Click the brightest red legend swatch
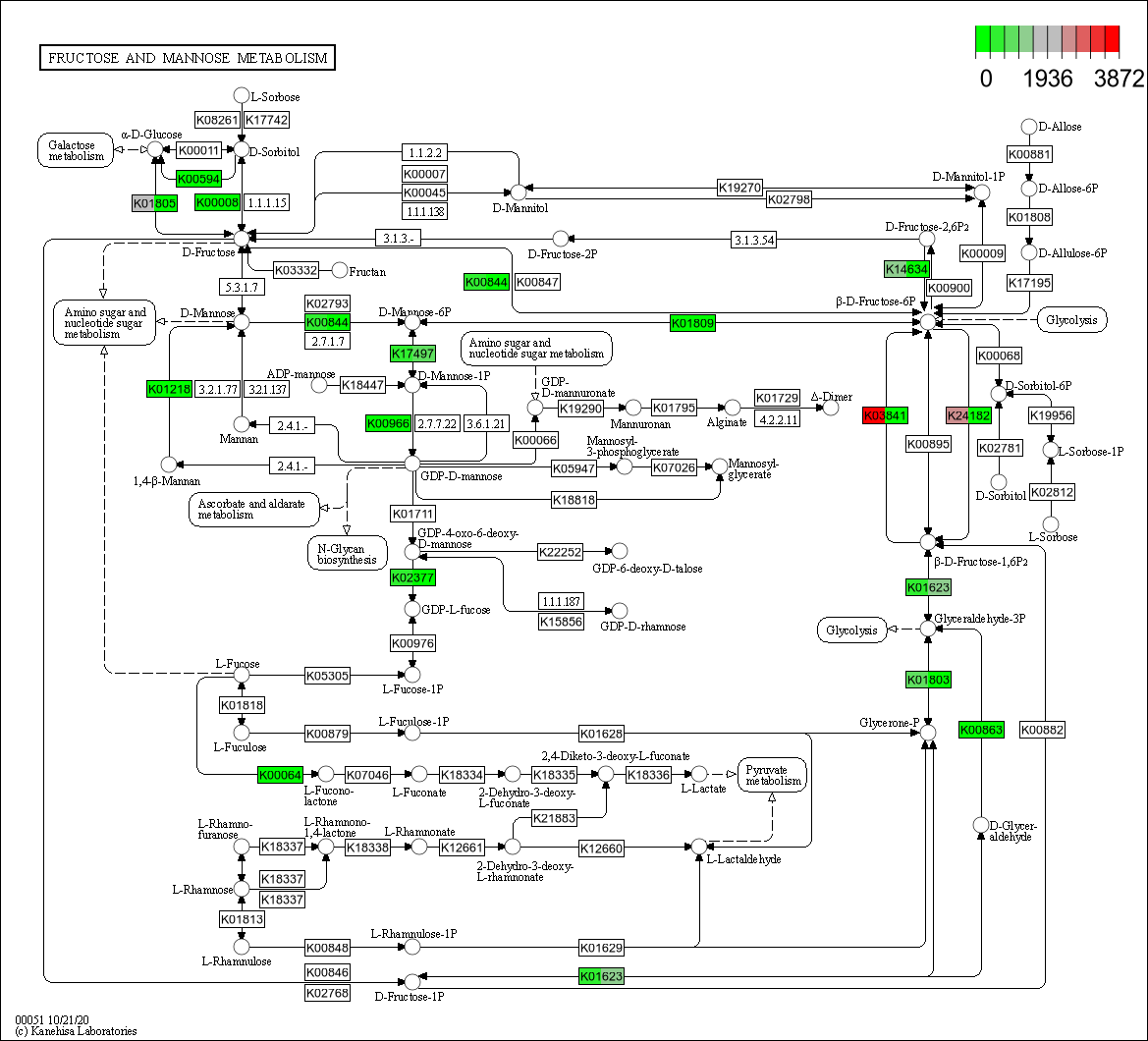The image size is (1148, 1041). coord(1111,39)
